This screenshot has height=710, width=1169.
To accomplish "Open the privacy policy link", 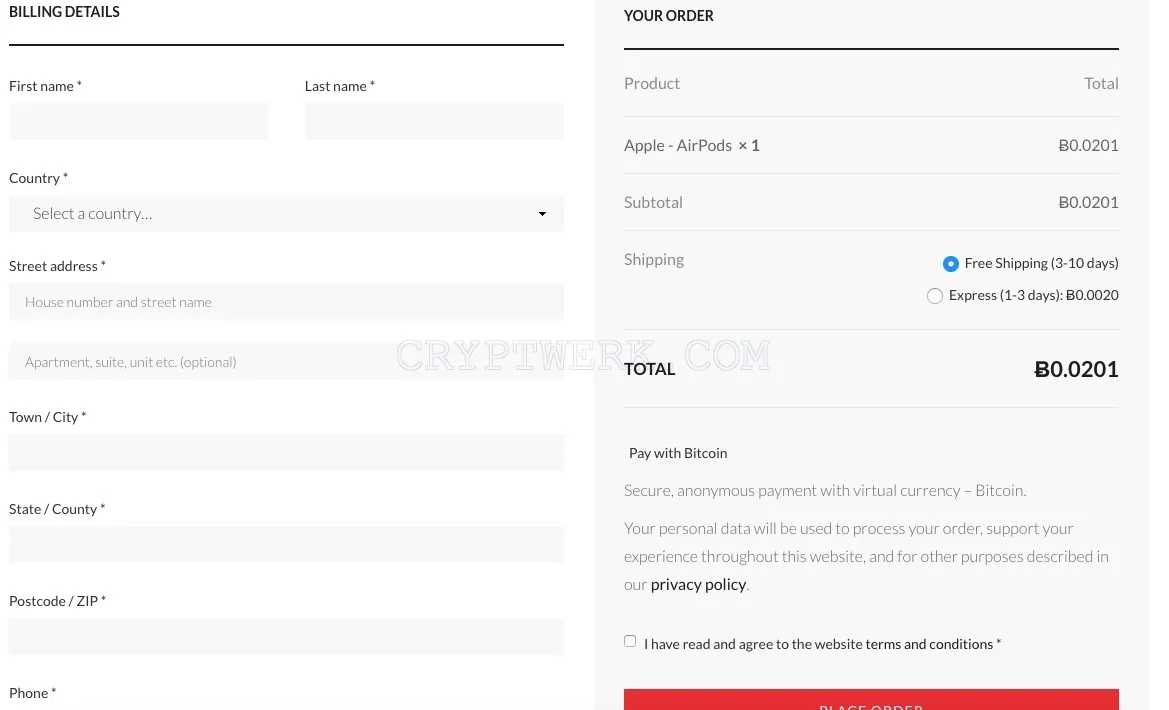I will [698, 585].
